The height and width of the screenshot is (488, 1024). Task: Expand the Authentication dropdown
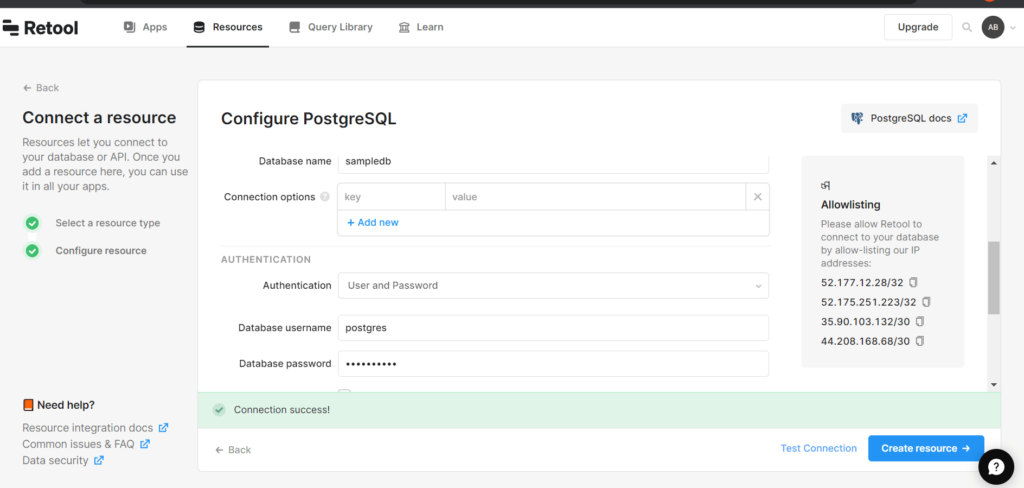tap(553, 285)
